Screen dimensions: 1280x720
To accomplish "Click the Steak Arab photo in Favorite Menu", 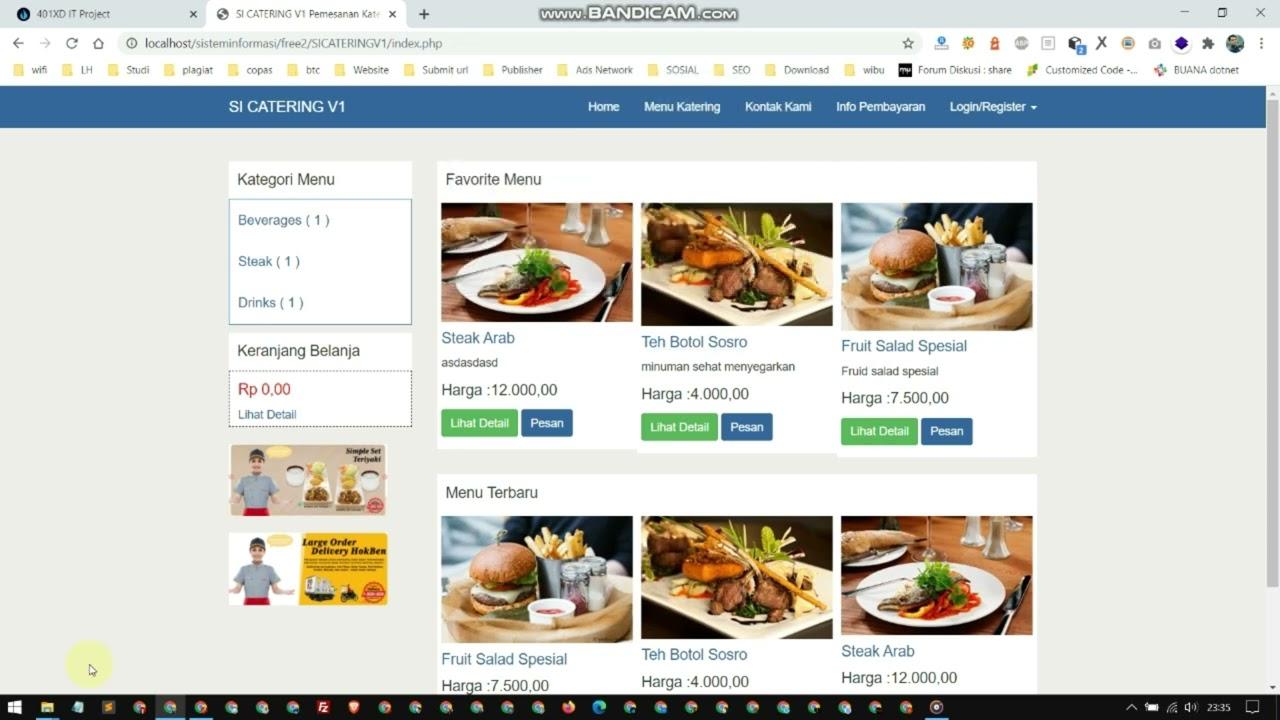I will 537,262.
